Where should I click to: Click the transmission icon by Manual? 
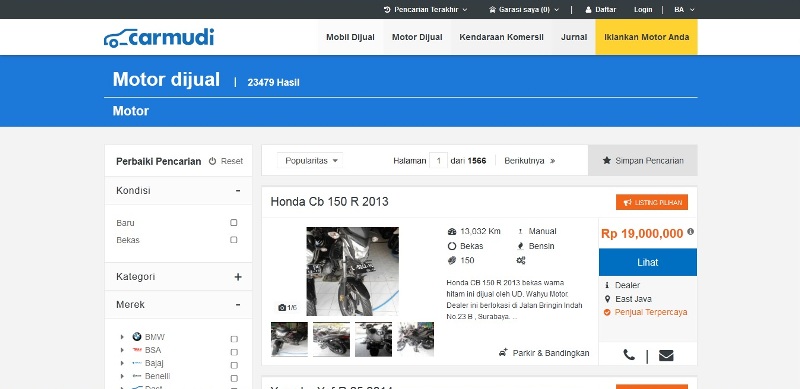coord(520,231)
